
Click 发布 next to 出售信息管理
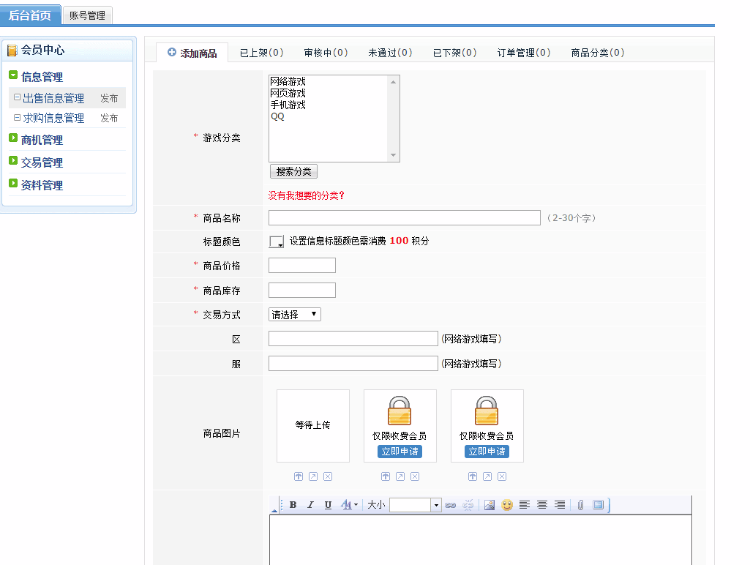click(x=109, y=98)
